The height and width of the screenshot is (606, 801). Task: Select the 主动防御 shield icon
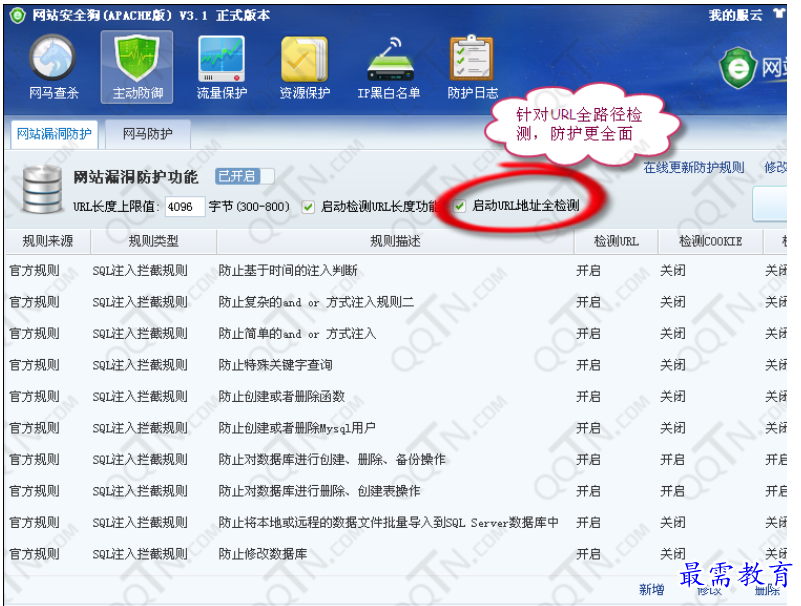(137, 67)
